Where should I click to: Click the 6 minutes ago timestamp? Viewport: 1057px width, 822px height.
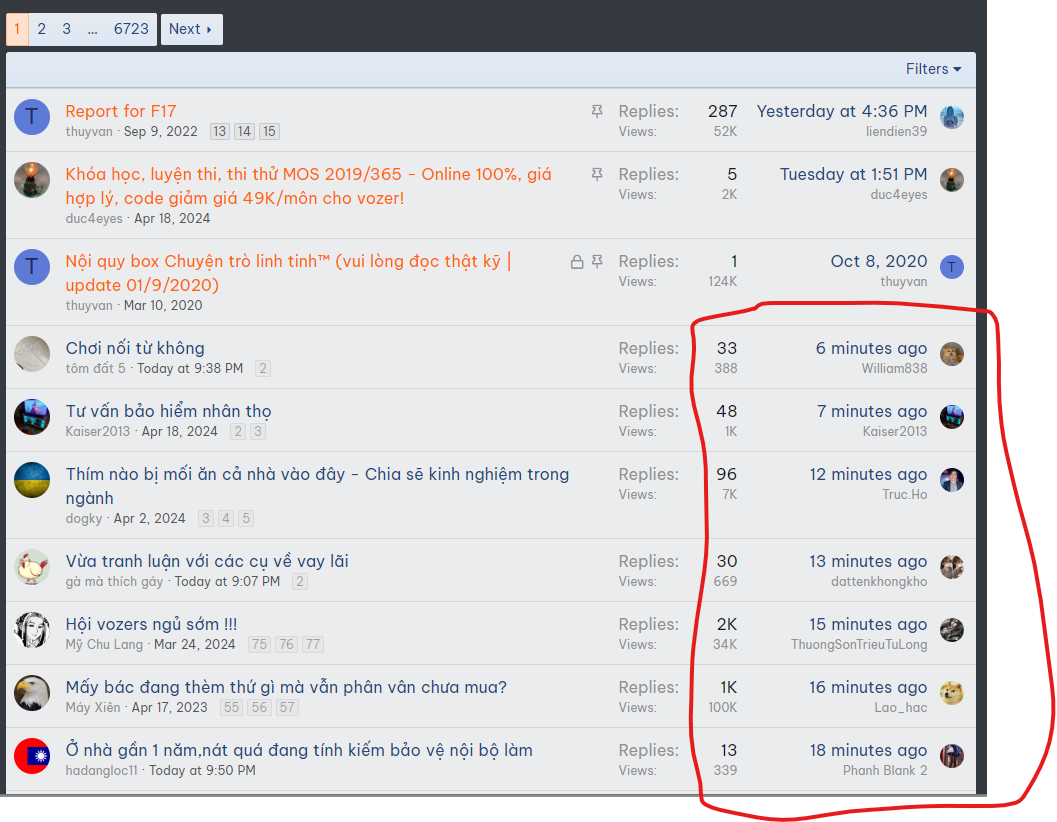(x=871, y=348)
